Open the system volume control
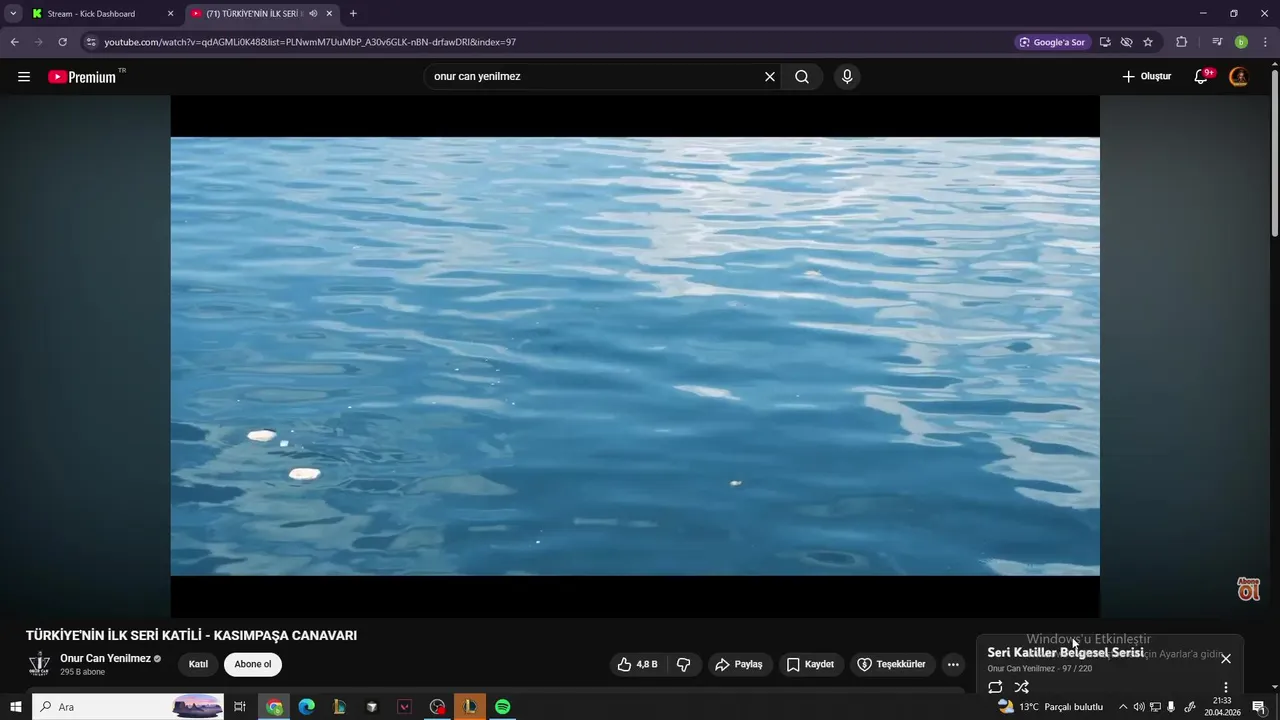 1139,707
